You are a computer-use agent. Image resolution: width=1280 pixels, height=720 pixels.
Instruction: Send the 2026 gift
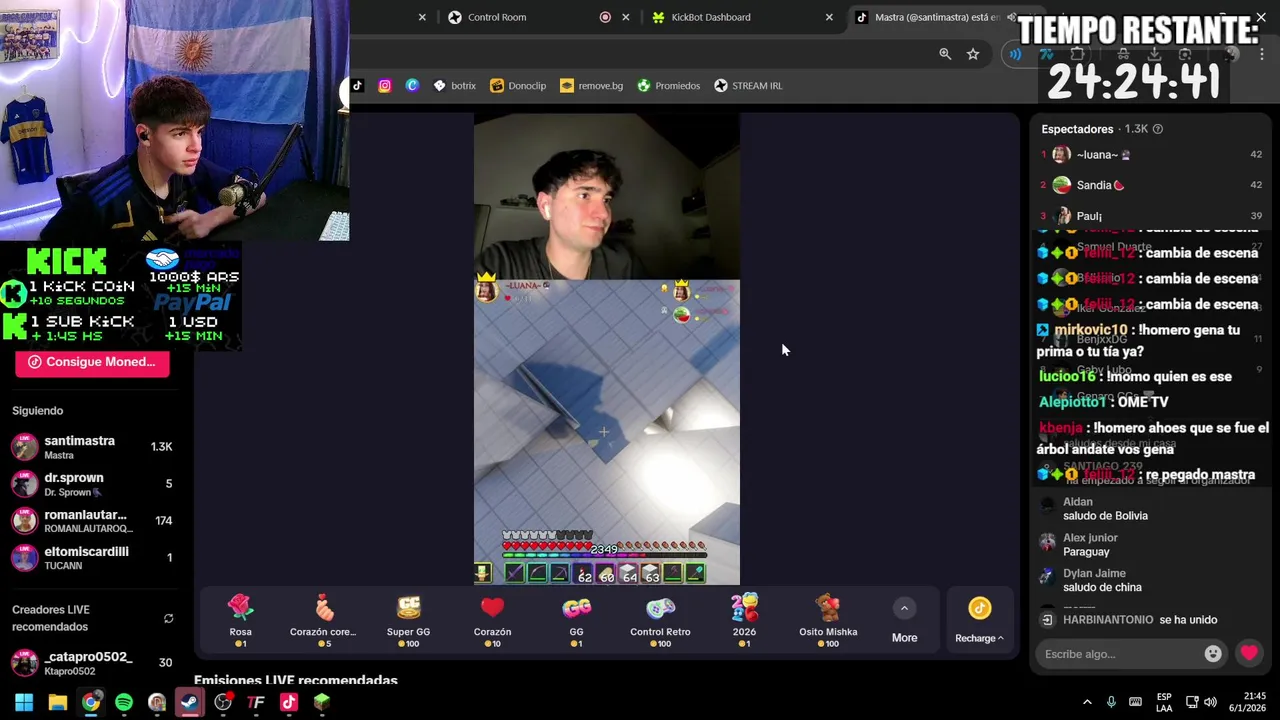[744, 621]
